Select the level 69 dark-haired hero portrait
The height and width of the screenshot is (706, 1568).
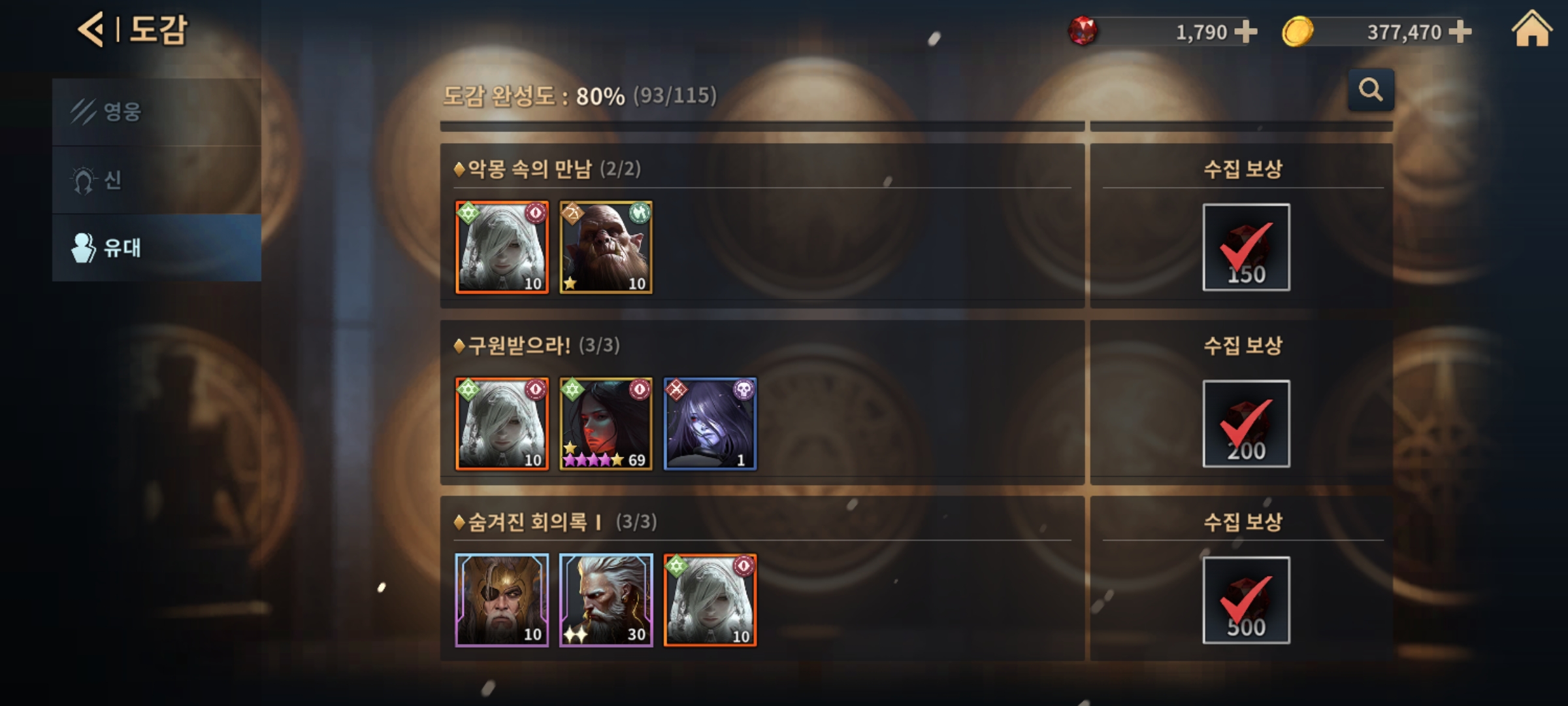click(x=606, y=424)
